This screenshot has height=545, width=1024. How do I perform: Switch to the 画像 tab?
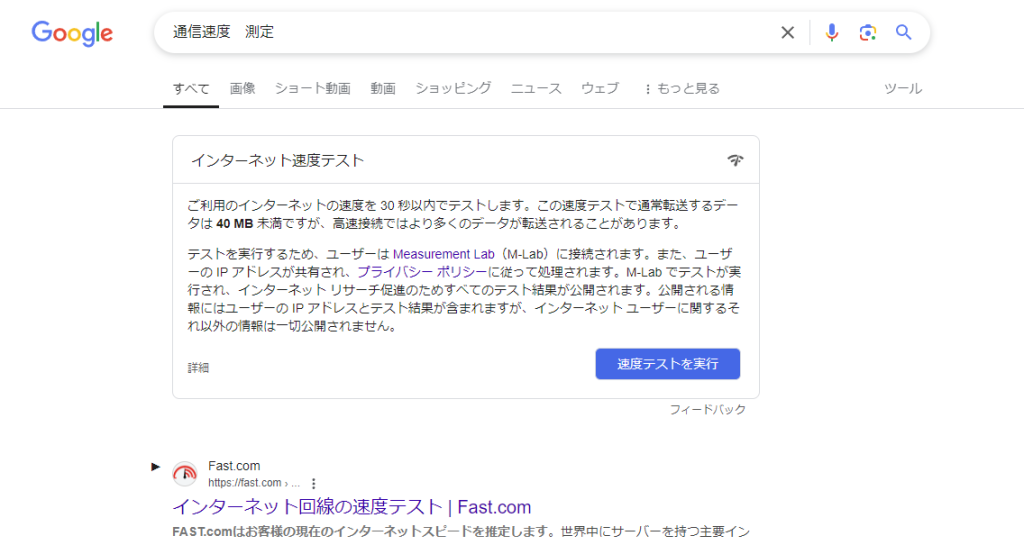click(x=242, y=88)
